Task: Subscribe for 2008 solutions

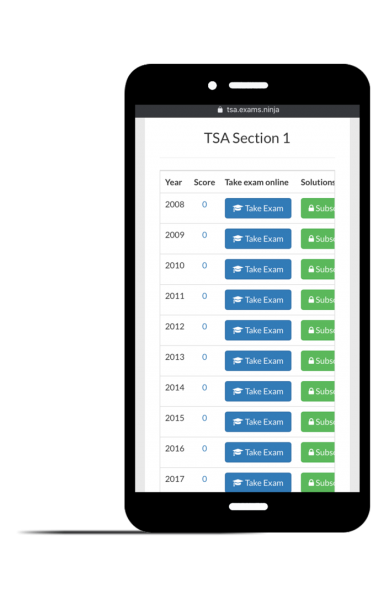Action: 318,208
